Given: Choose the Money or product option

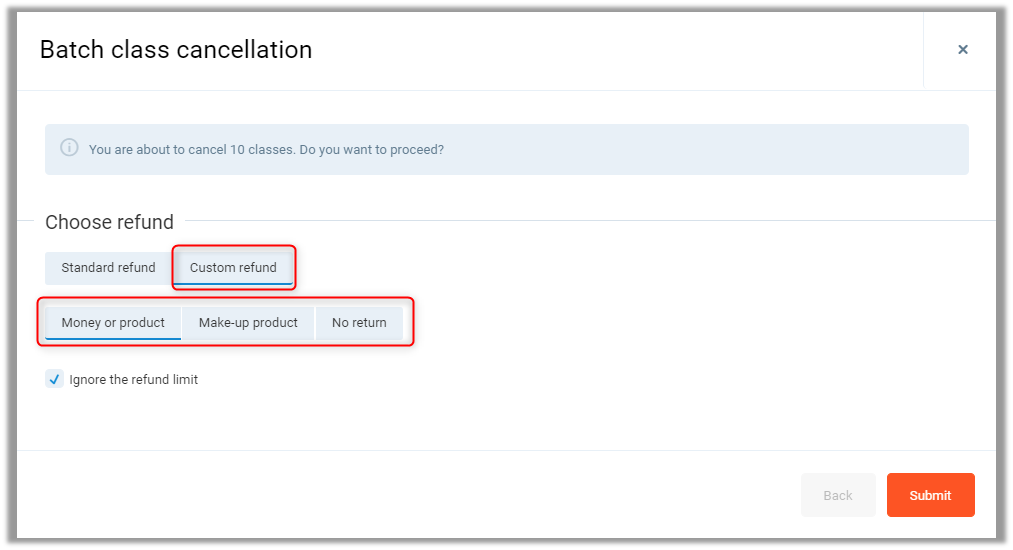Looking at the screenshot, I should coord(113,323).
